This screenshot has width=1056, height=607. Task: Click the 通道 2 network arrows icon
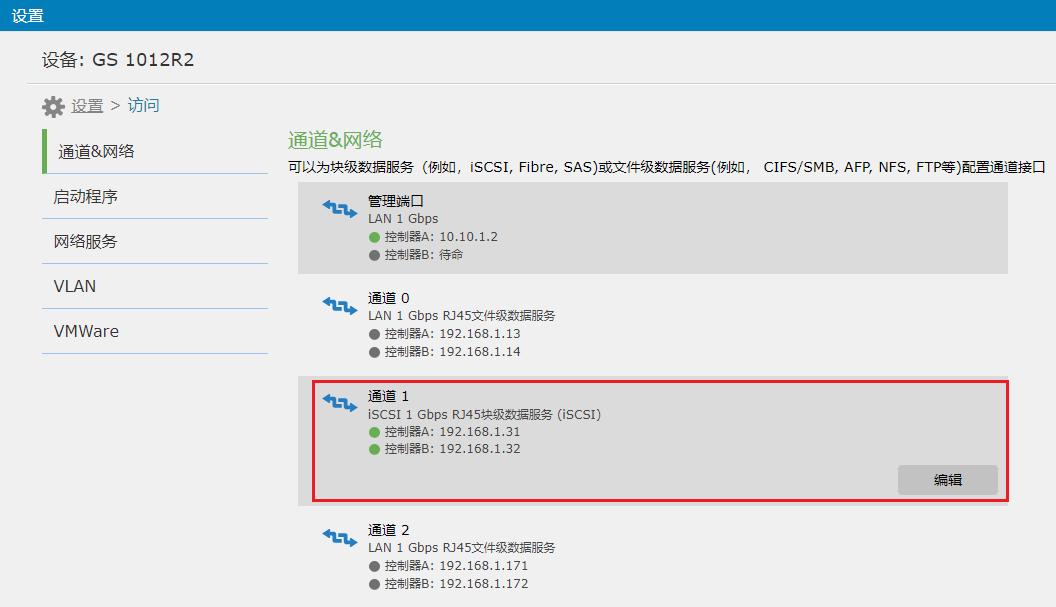click(339, 536)
